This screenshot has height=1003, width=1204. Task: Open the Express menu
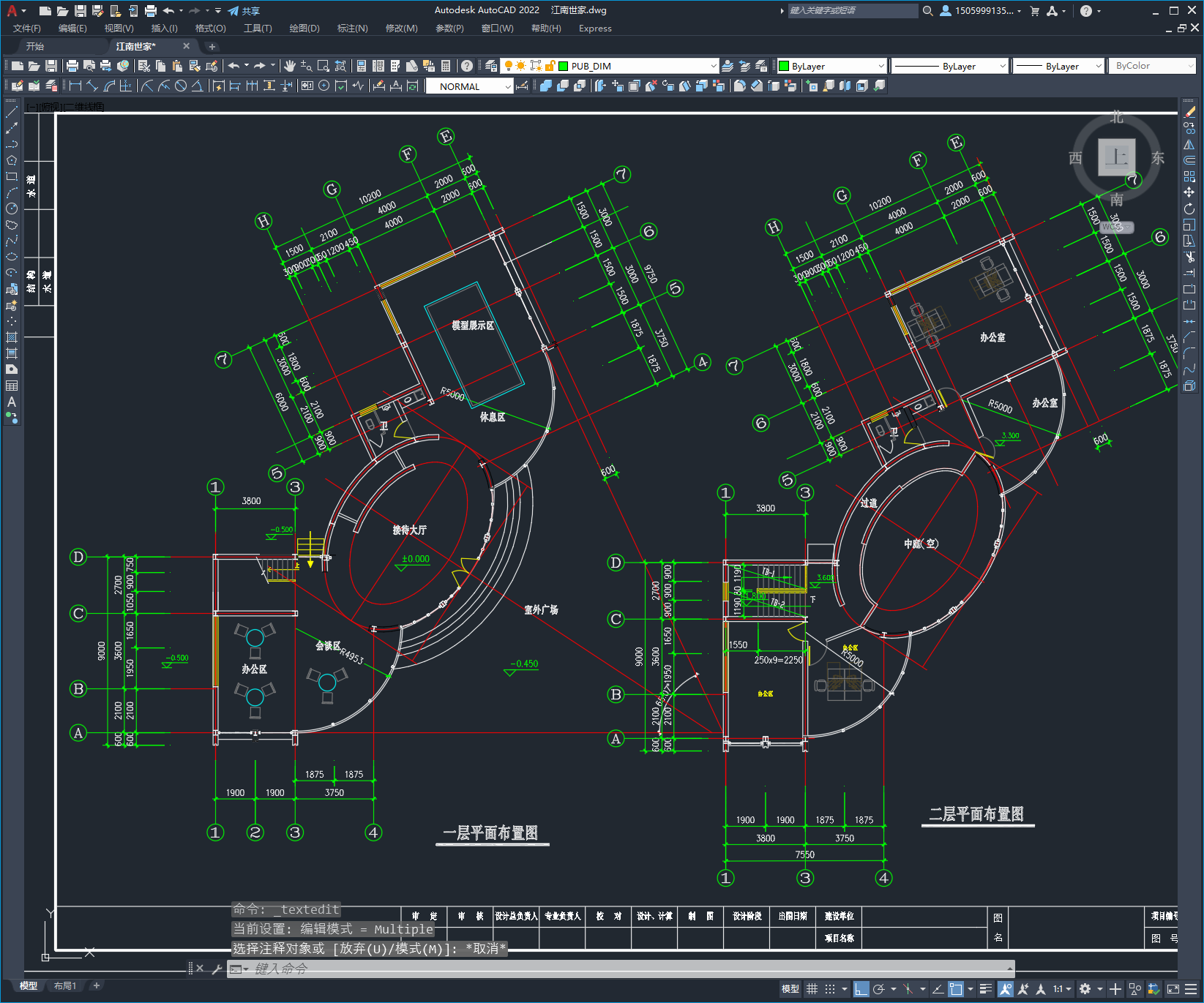point(595,29)
